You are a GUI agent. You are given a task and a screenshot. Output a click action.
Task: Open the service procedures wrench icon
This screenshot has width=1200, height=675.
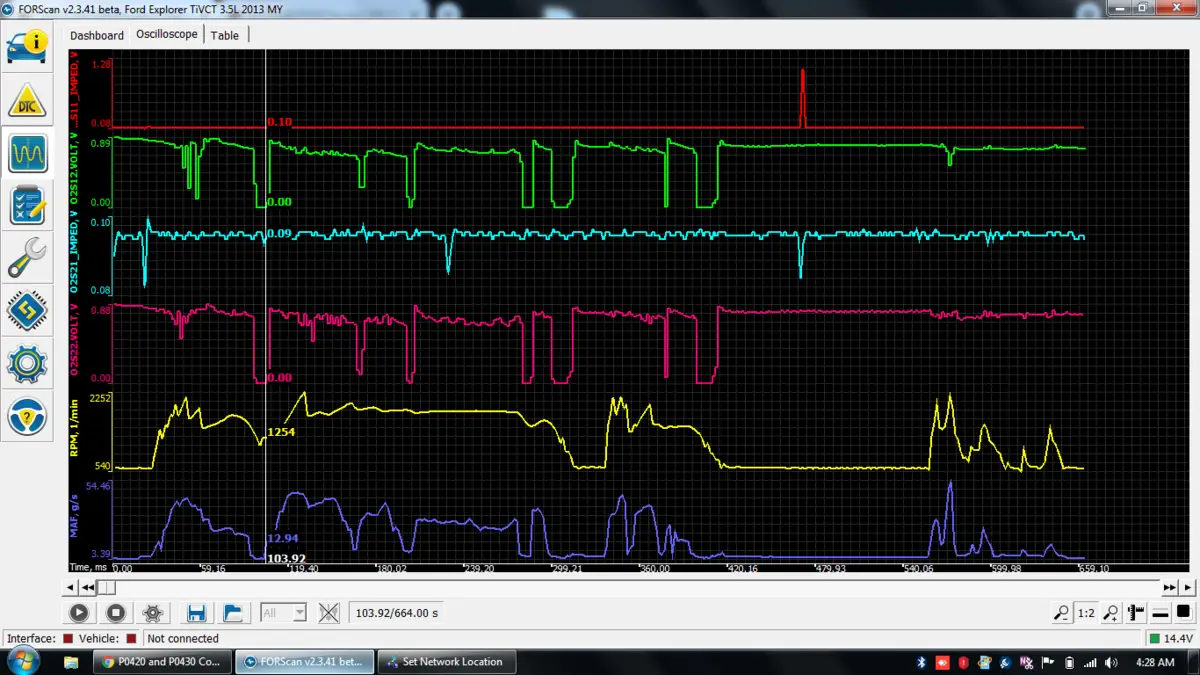click(27, 258)
